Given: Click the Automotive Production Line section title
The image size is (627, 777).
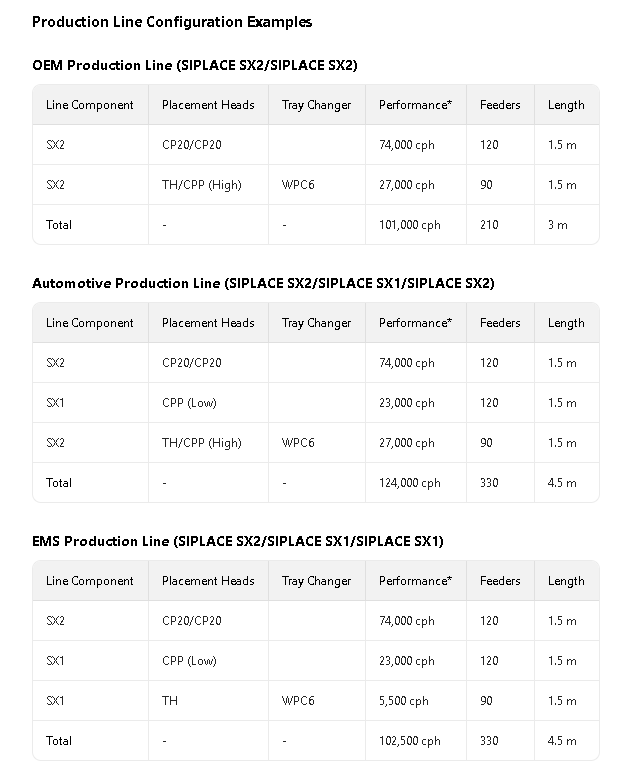Looking at the screenshot, I should click(x=263, y=283).
